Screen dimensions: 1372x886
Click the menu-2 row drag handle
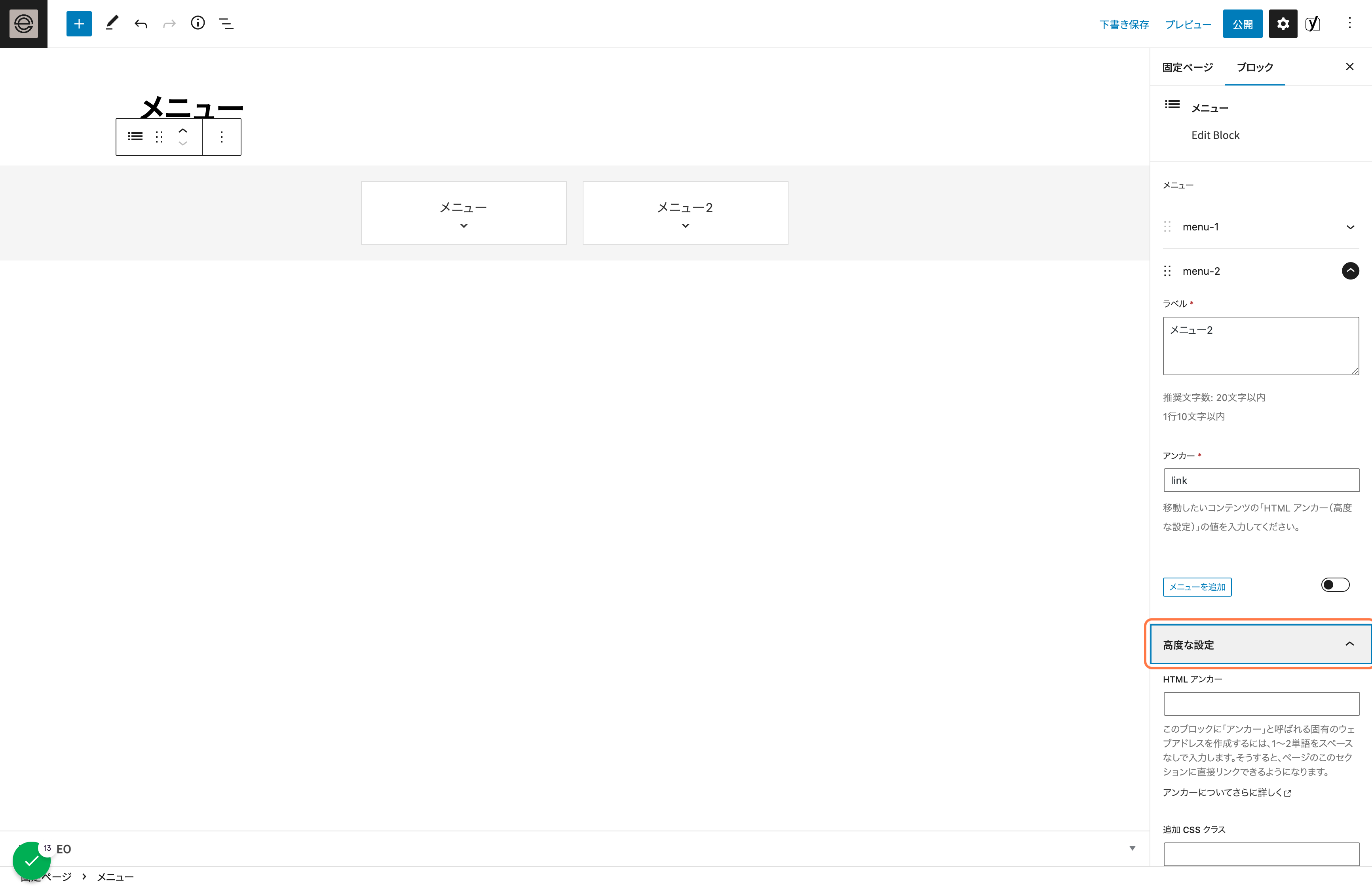coord(1167,271)
